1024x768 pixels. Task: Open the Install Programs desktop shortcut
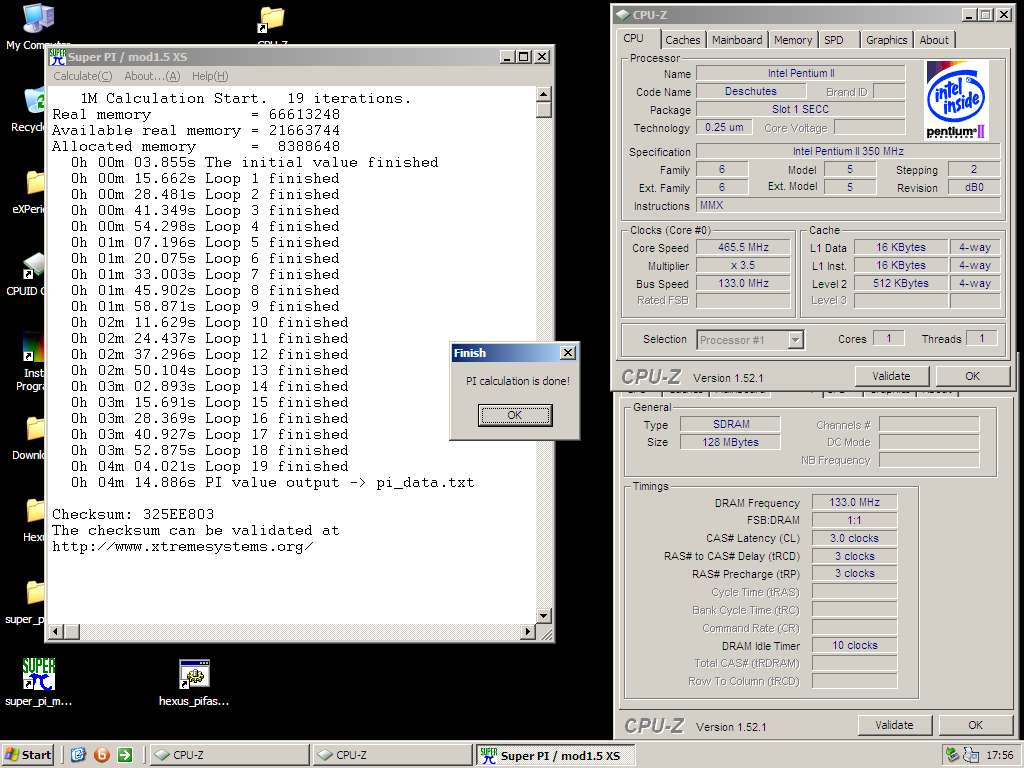point(33,347)
